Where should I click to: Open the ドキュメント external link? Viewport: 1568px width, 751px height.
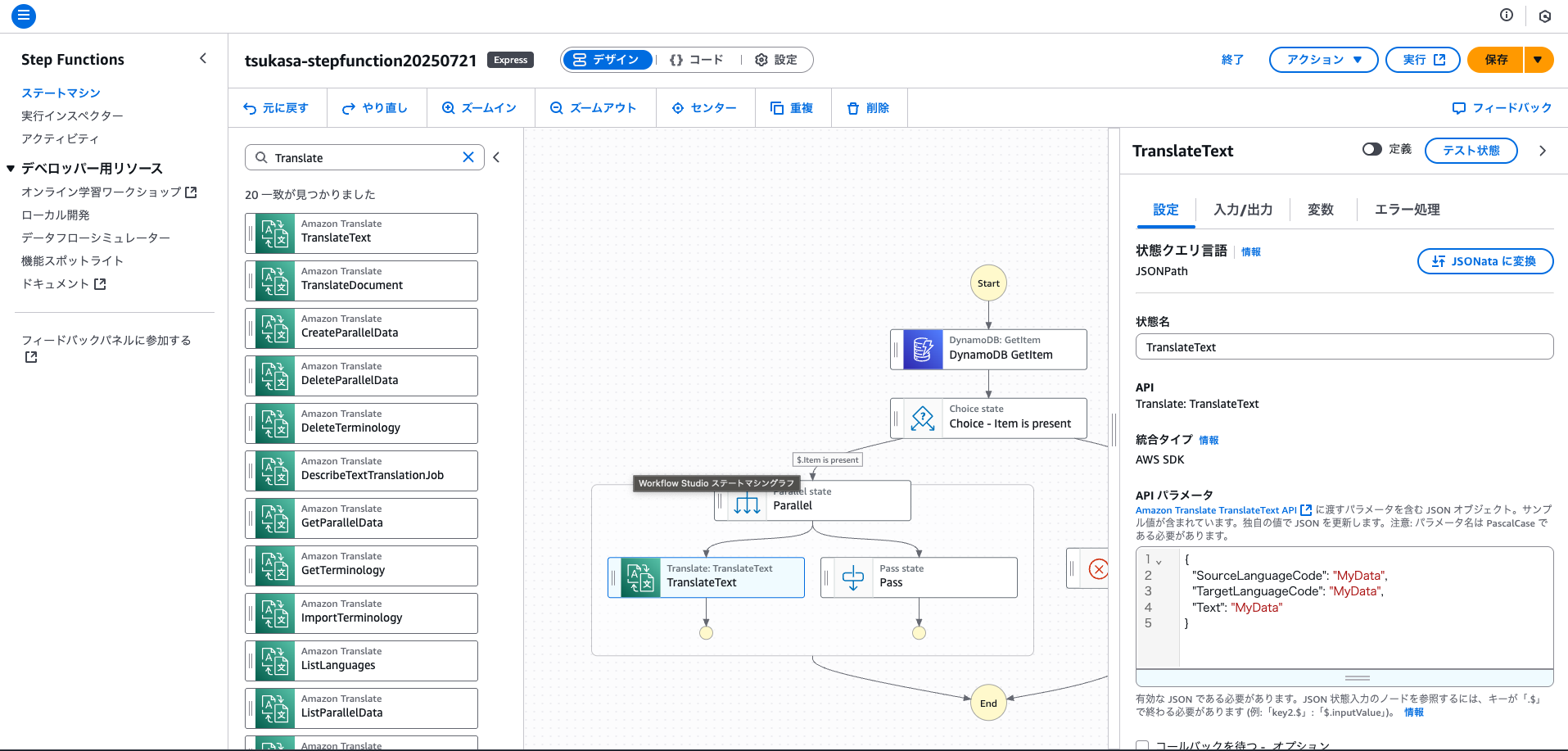(x=64, y=283)
